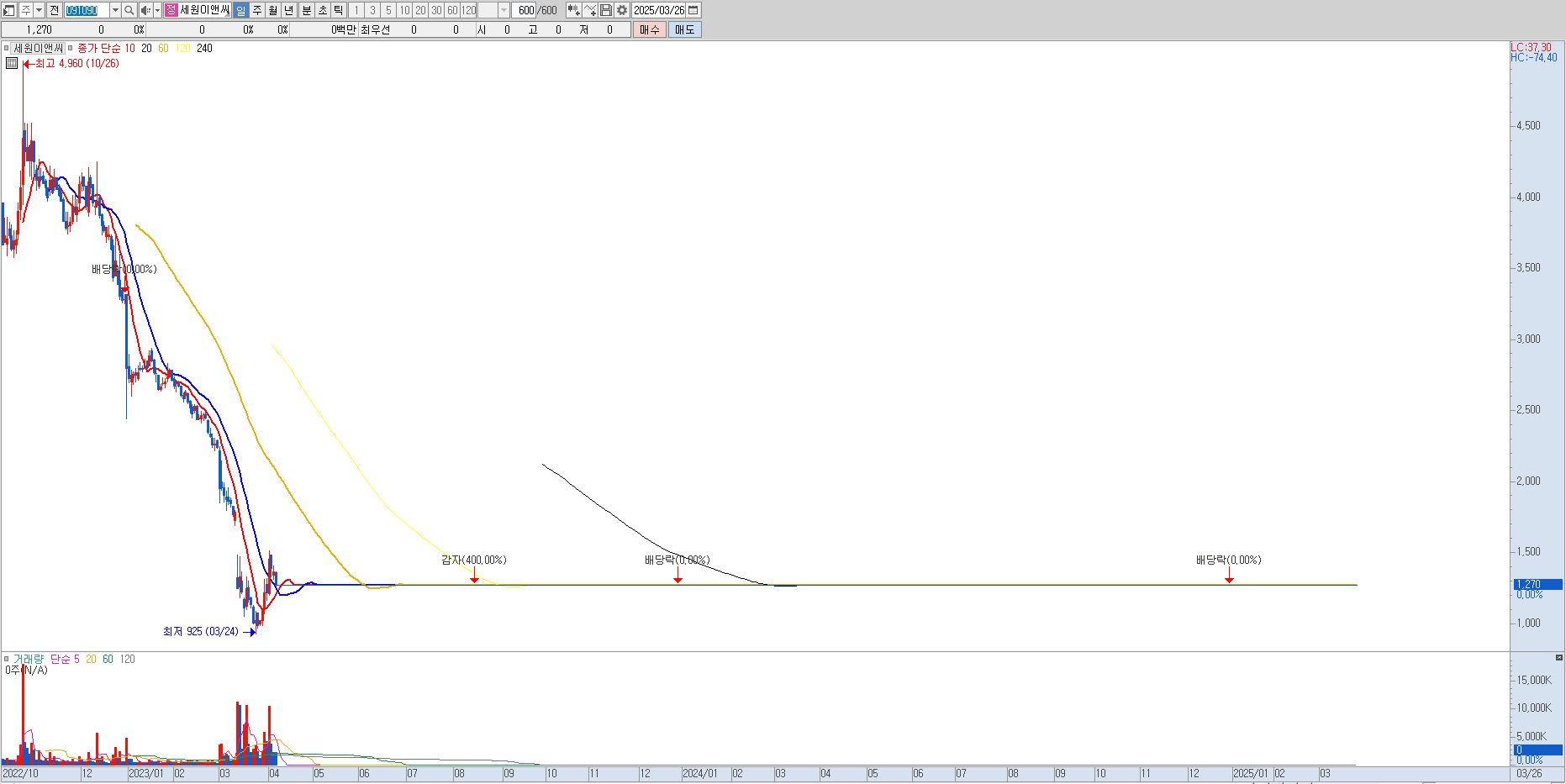This screenshot has width=1566, height=784.
Task: Click the stock code input field 091090
Action: [87, 10]
